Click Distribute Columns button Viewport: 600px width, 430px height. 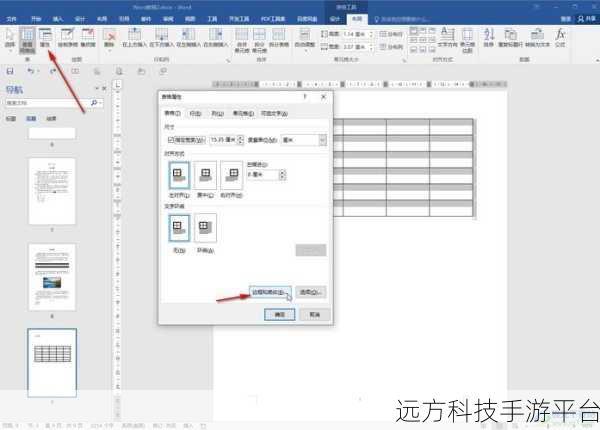[391, 47]
